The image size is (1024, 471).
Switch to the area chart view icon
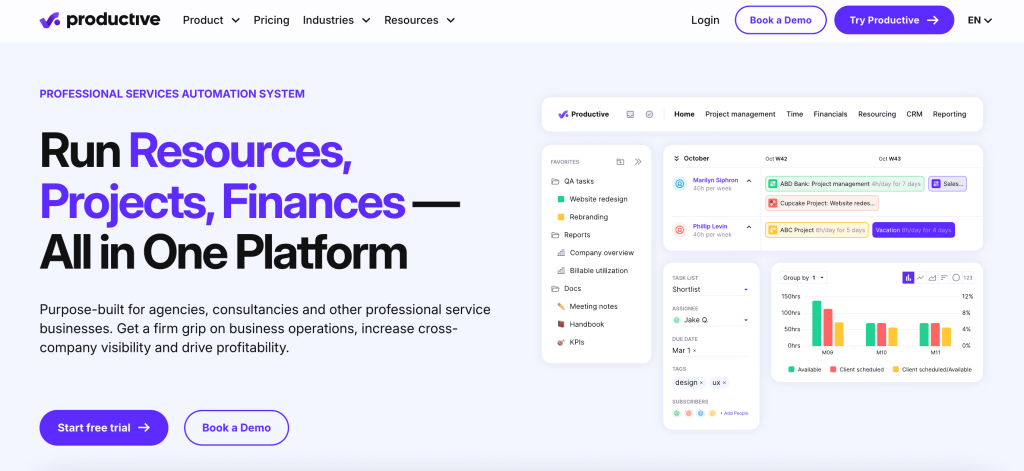[932, 278]
